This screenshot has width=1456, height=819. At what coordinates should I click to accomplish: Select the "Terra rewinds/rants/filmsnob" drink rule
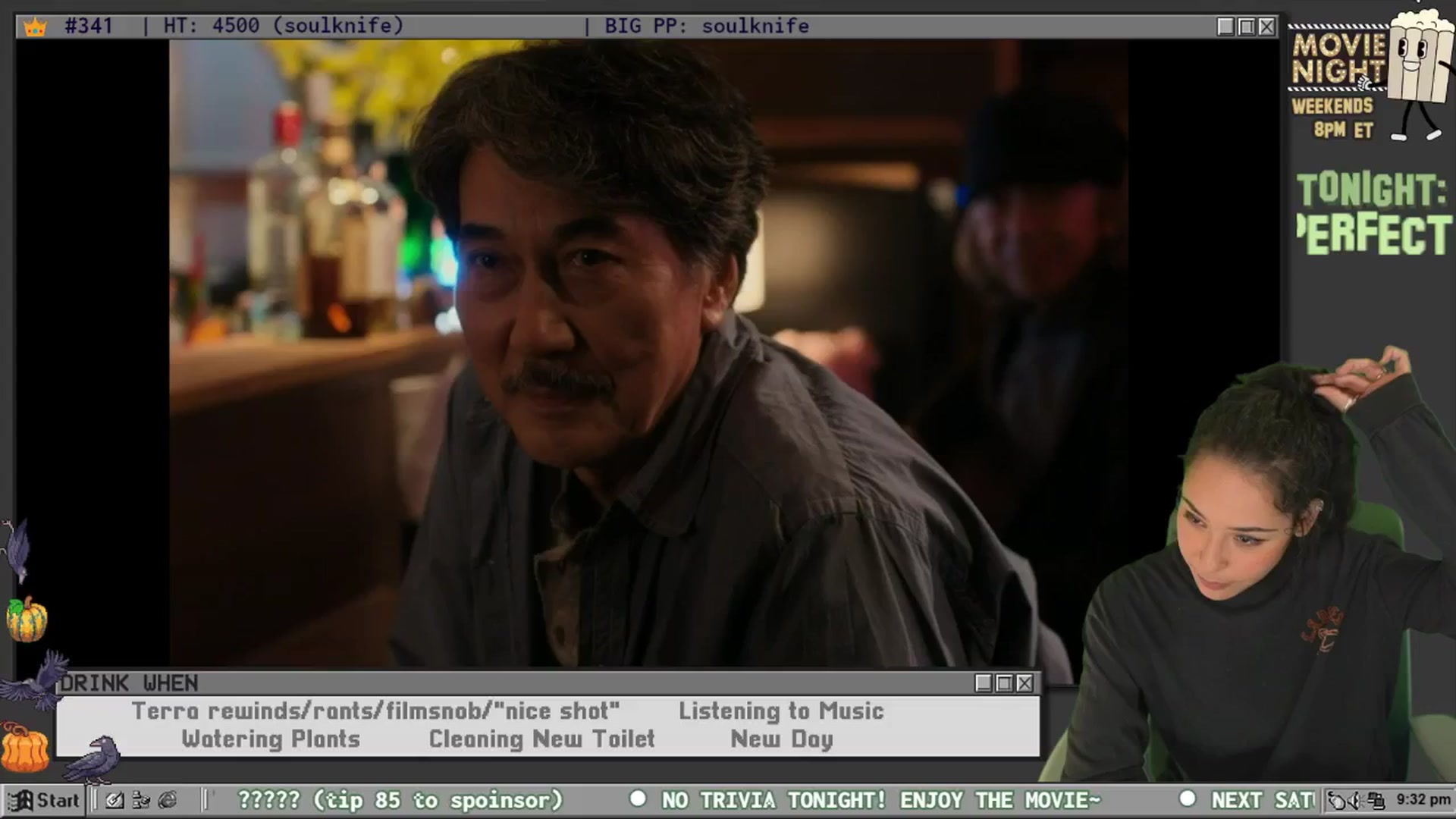(375, 711)
